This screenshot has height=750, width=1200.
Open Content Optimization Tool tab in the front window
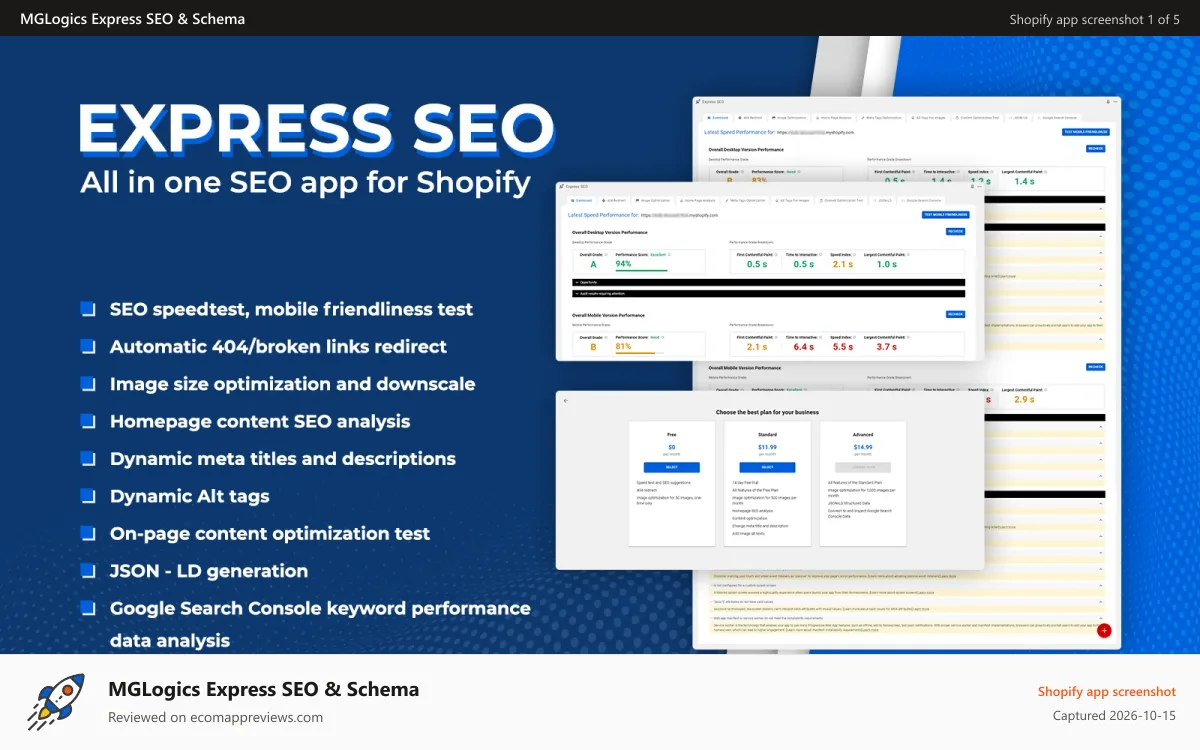(841, 201)
